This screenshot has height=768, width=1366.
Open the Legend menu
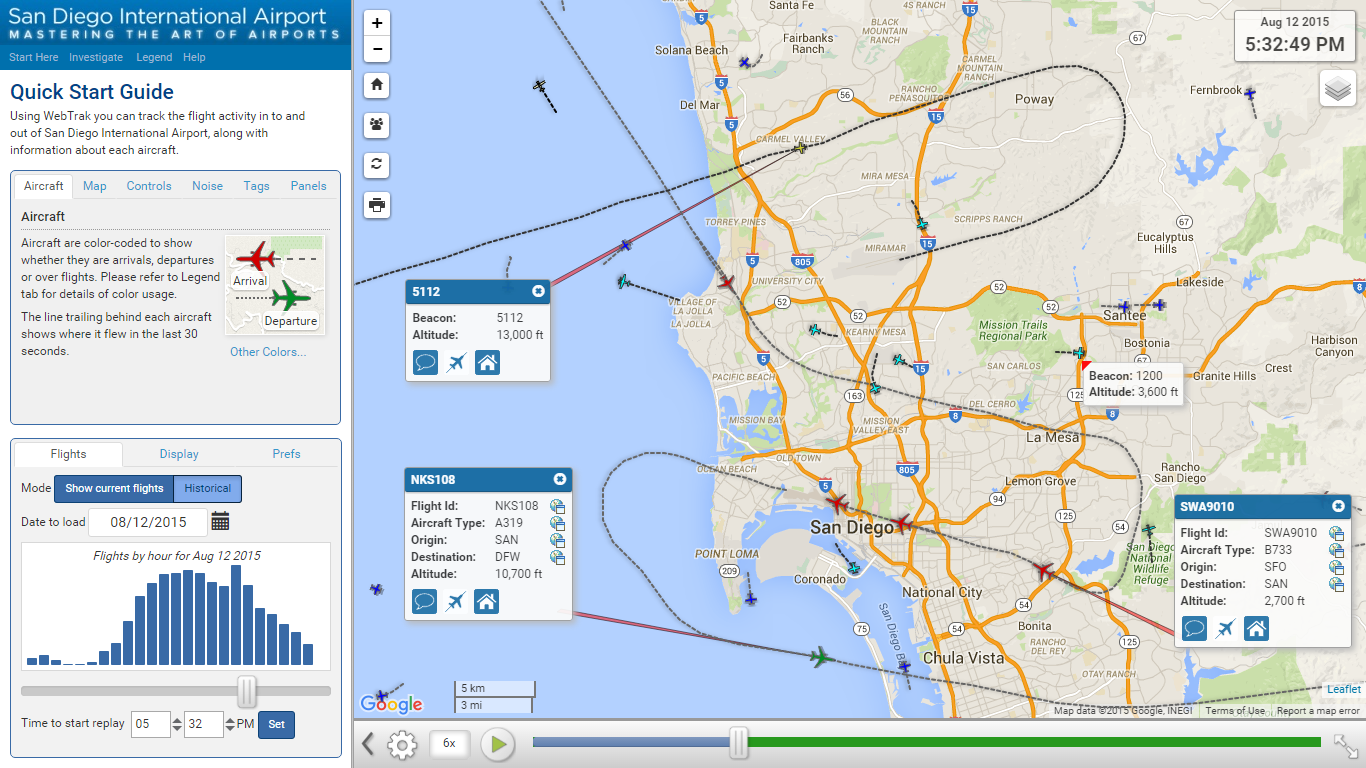(x=154, y=57)
